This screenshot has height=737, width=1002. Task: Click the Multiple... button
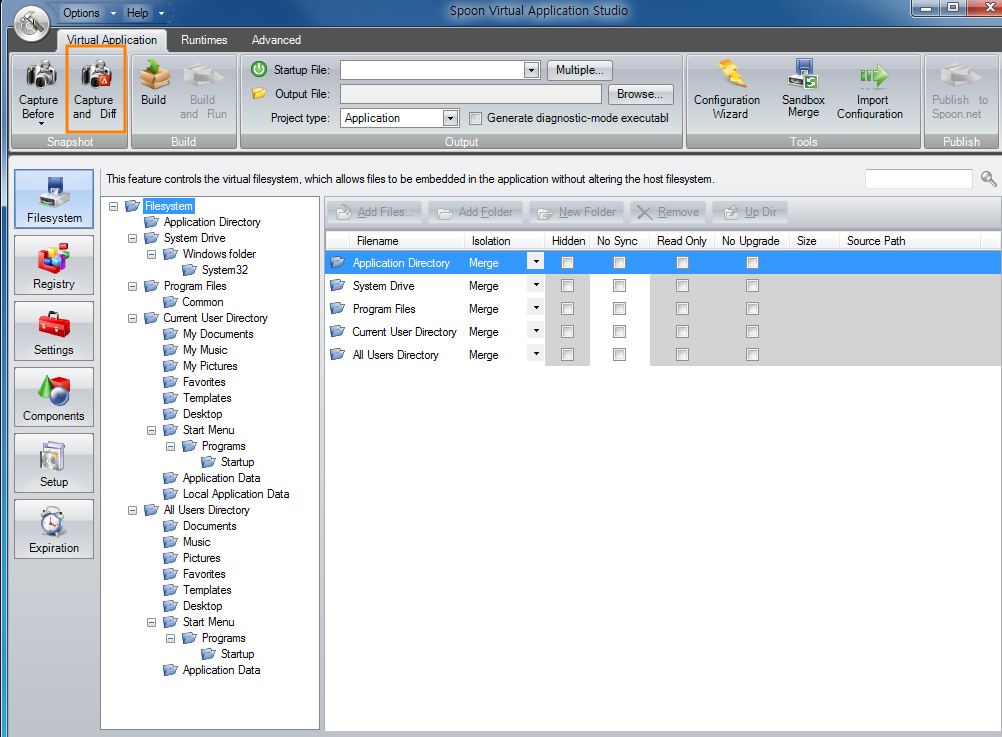[580, 70]
